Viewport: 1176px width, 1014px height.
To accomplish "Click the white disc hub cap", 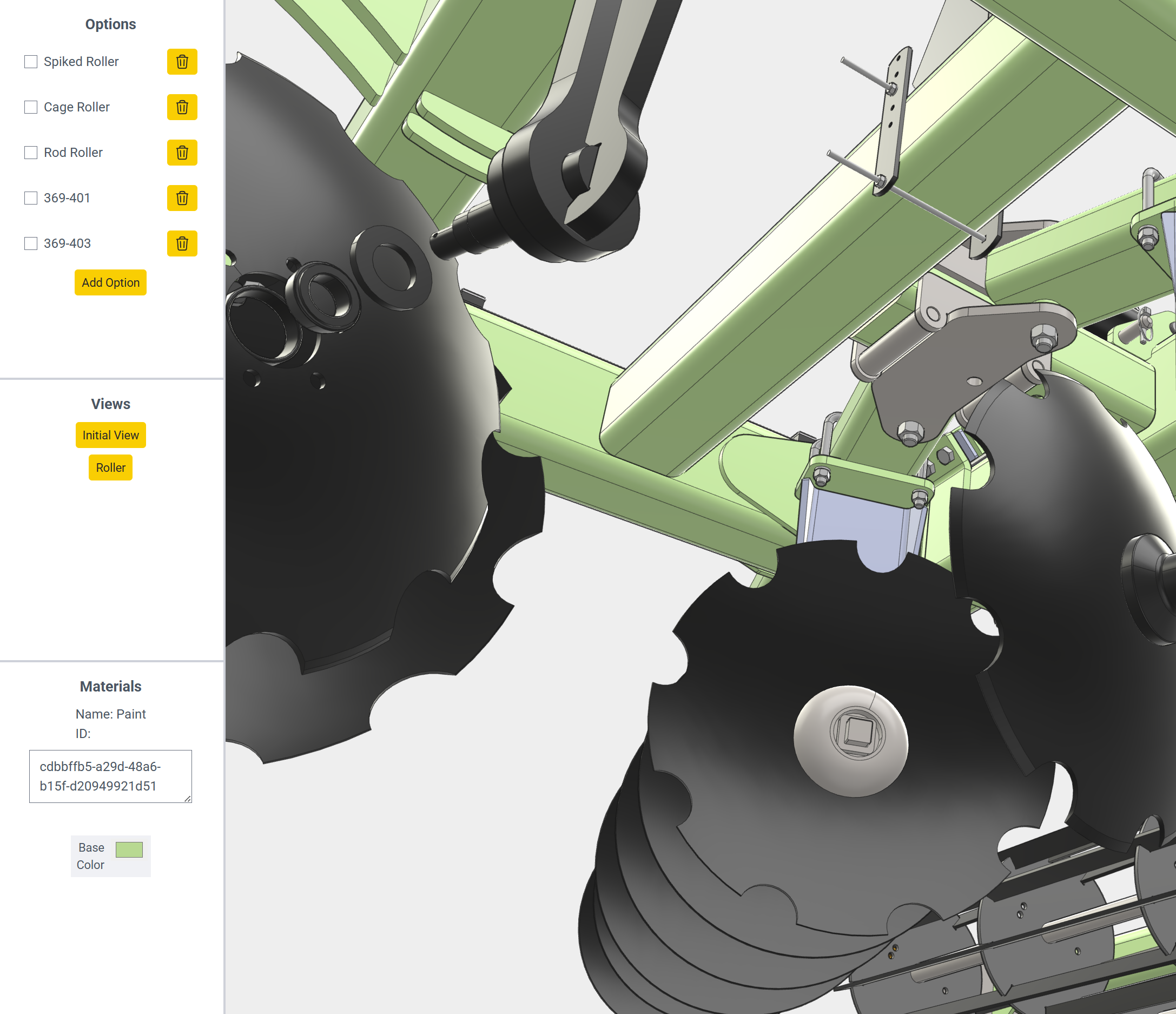I will (x=850, y=741).
